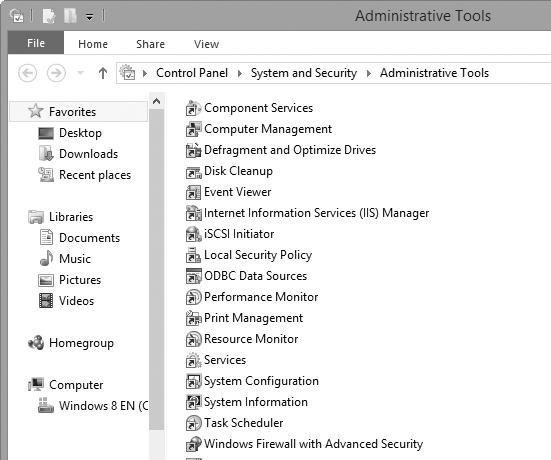
Task: Open Documents library
Action: [79, 238]
